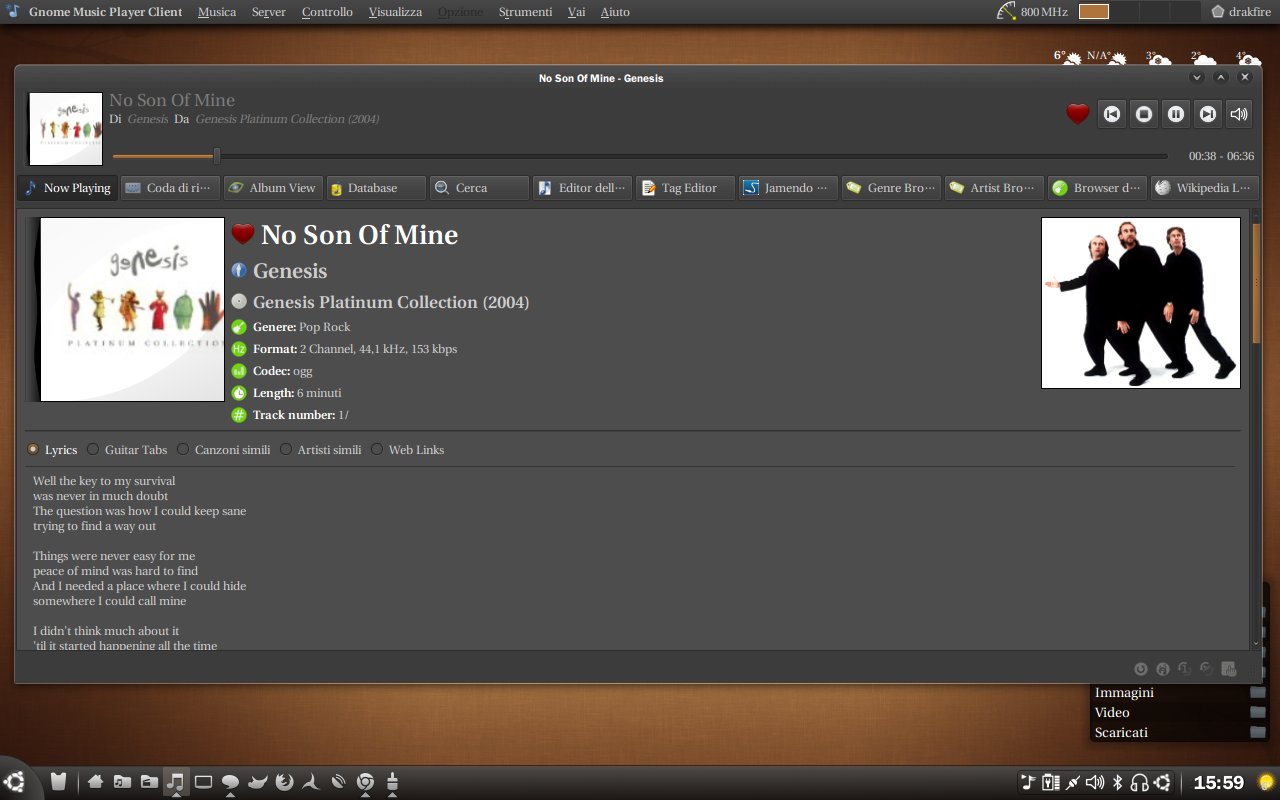
Task: Open the Editor della playlist tab
Action: 582,188
